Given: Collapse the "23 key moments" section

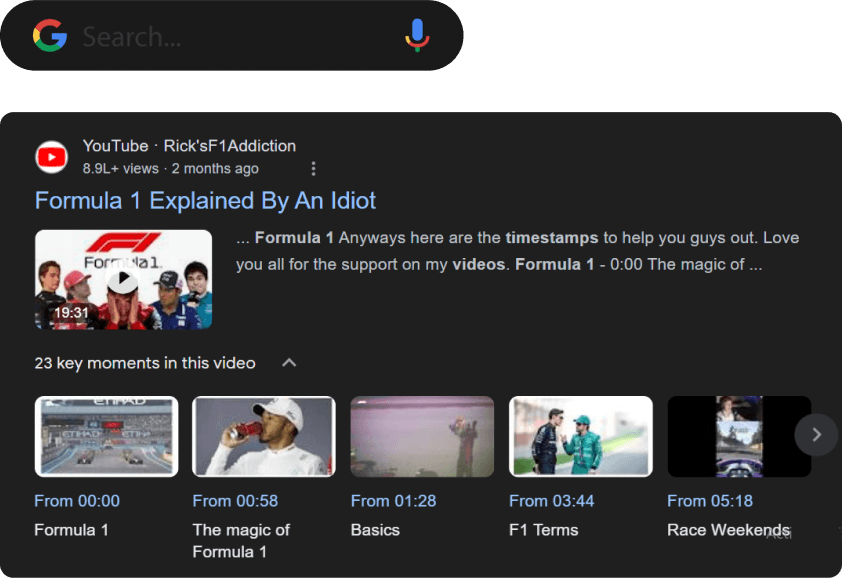Looking at the screenshot, I should pyautogui.click(x=289, y=363).
